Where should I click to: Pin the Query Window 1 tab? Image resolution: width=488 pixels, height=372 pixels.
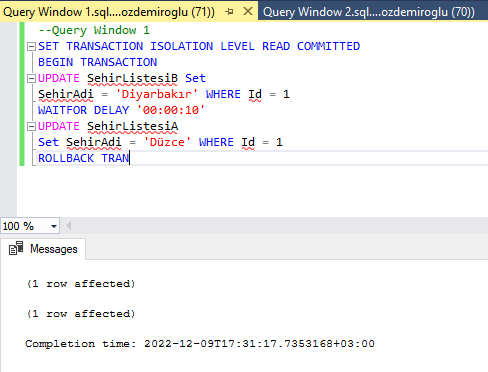coord(229,12)
